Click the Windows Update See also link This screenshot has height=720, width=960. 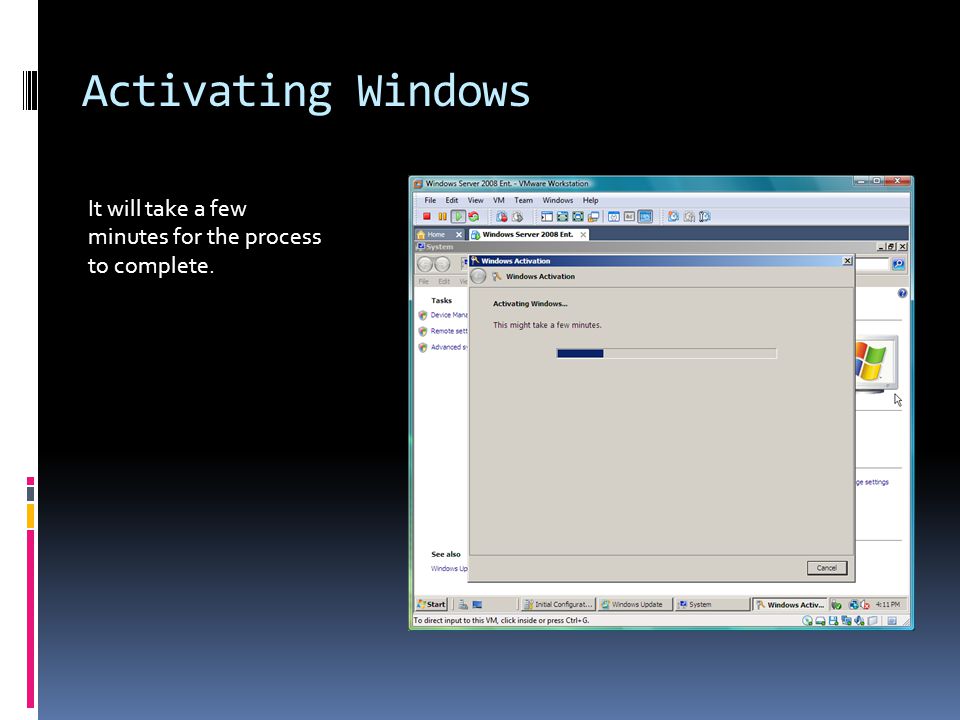(x=449, y=569)
